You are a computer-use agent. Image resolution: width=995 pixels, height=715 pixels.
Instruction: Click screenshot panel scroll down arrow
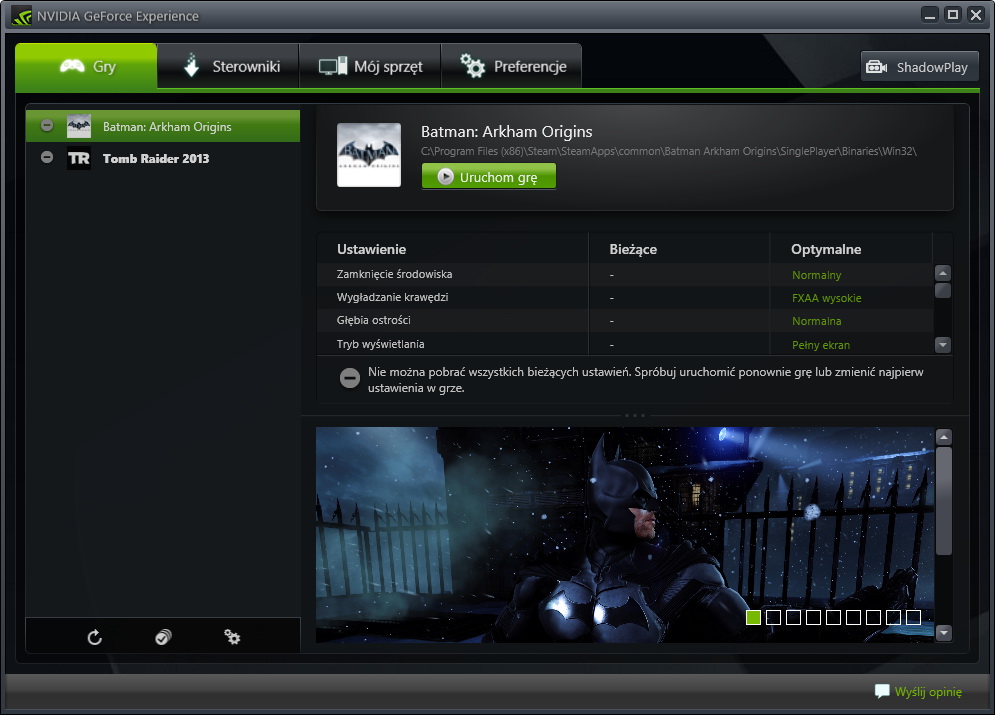point(944,633)
